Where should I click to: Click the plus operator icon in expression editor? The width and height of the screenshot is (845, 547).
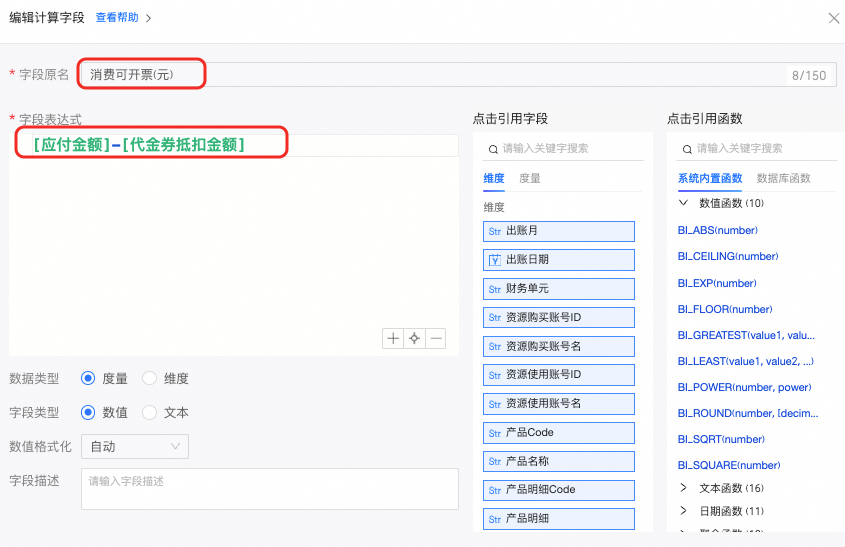pyautogui.click(x=393, y=338)
